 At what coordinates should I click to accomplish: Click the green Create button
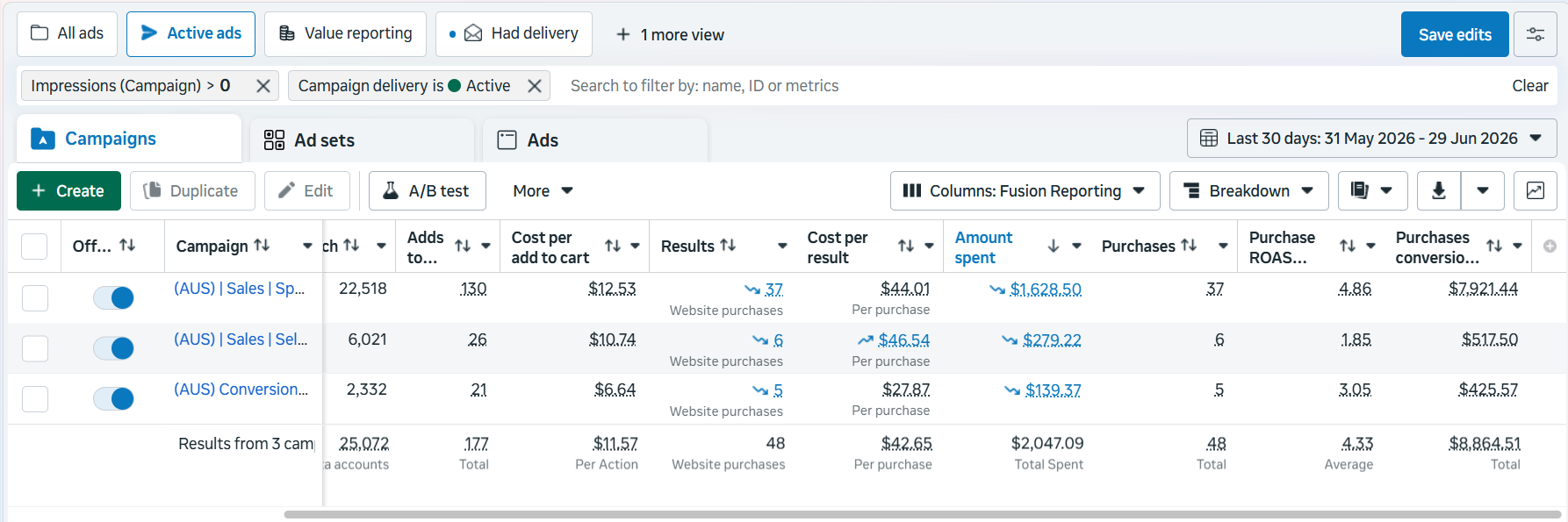point(68,190)
